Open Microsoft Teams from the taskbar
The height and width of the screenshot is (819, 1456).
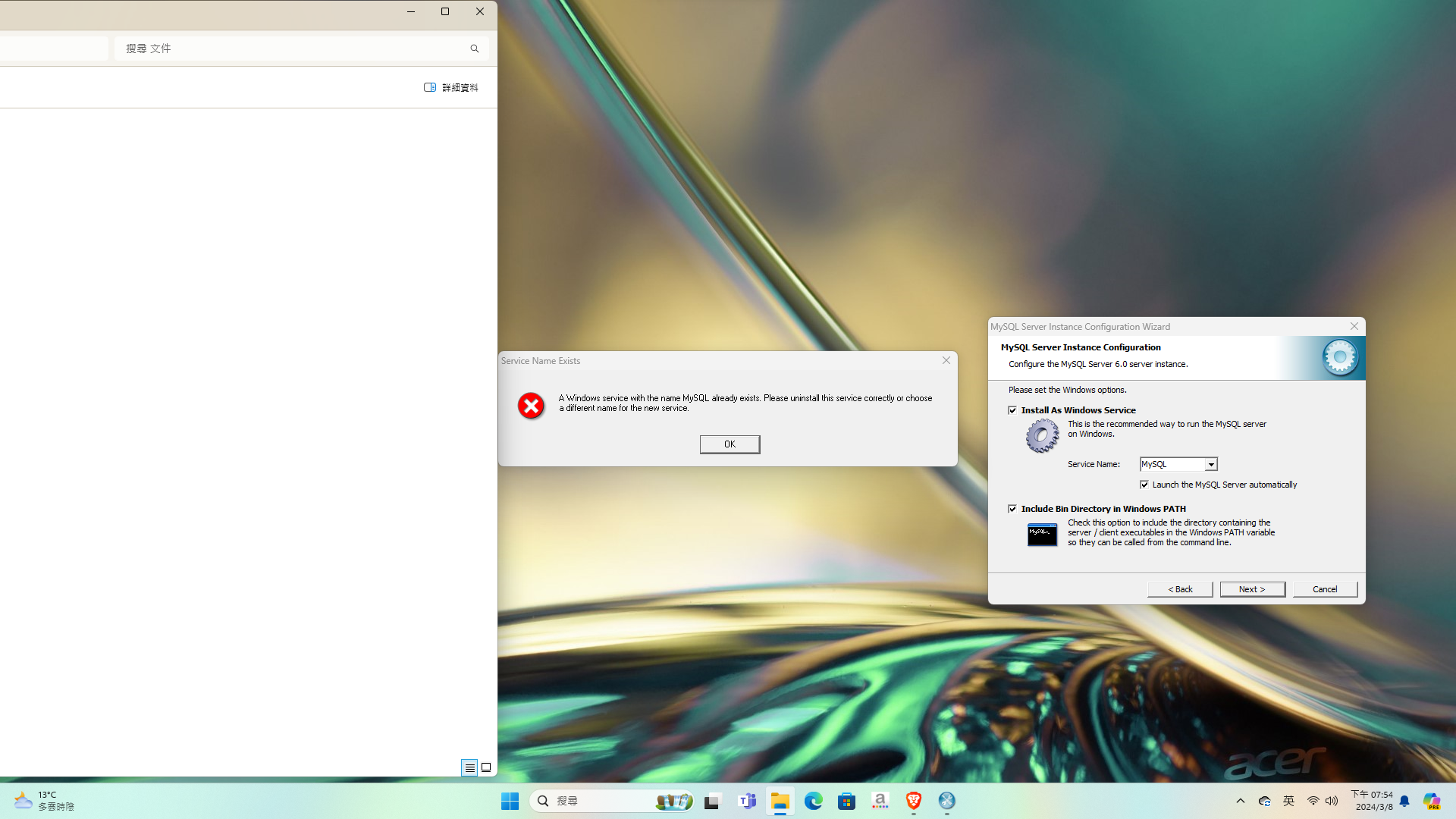coord(747,801)
